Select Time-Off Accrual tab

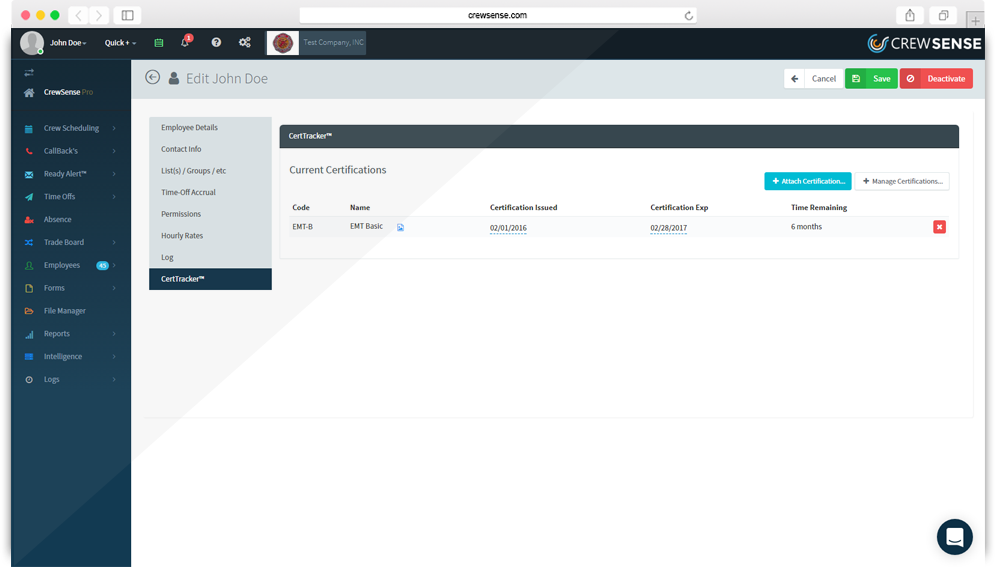pyautogui.click(x=210, y=192)
